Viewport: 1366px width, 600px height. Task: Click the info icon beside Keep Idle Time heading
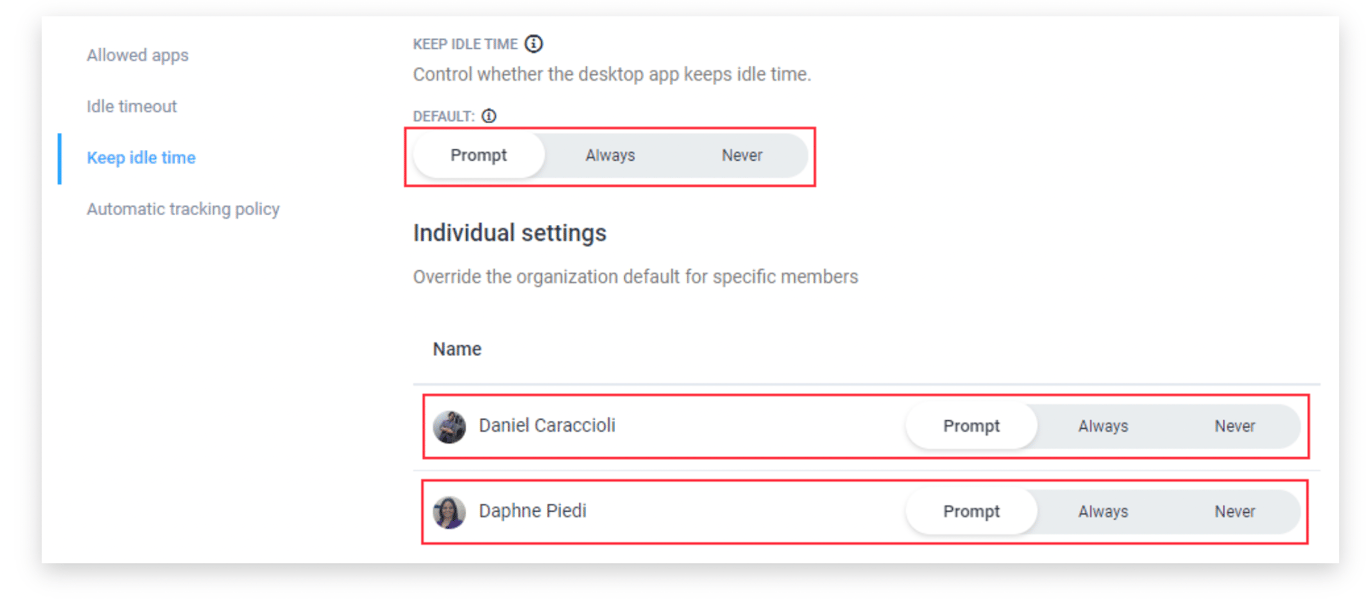(534, 44)
